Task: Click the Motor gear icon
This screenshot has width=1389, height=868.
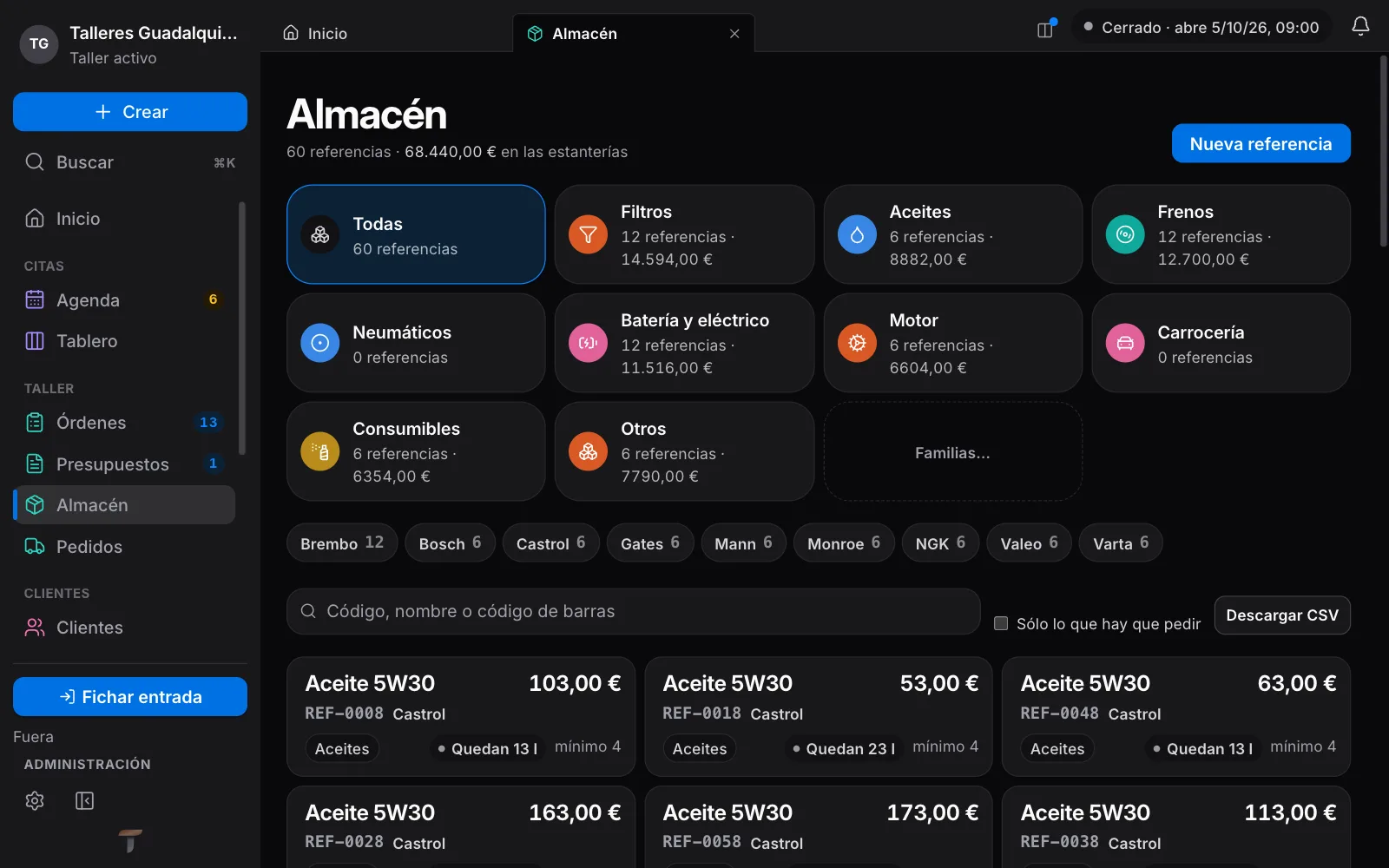Action: click(857, 343)
